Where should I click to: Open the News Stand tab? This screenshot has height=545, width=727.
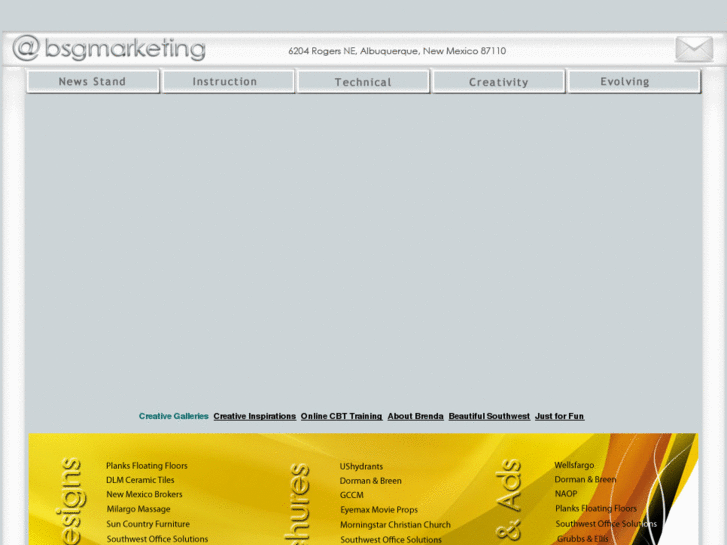point(93,82)
